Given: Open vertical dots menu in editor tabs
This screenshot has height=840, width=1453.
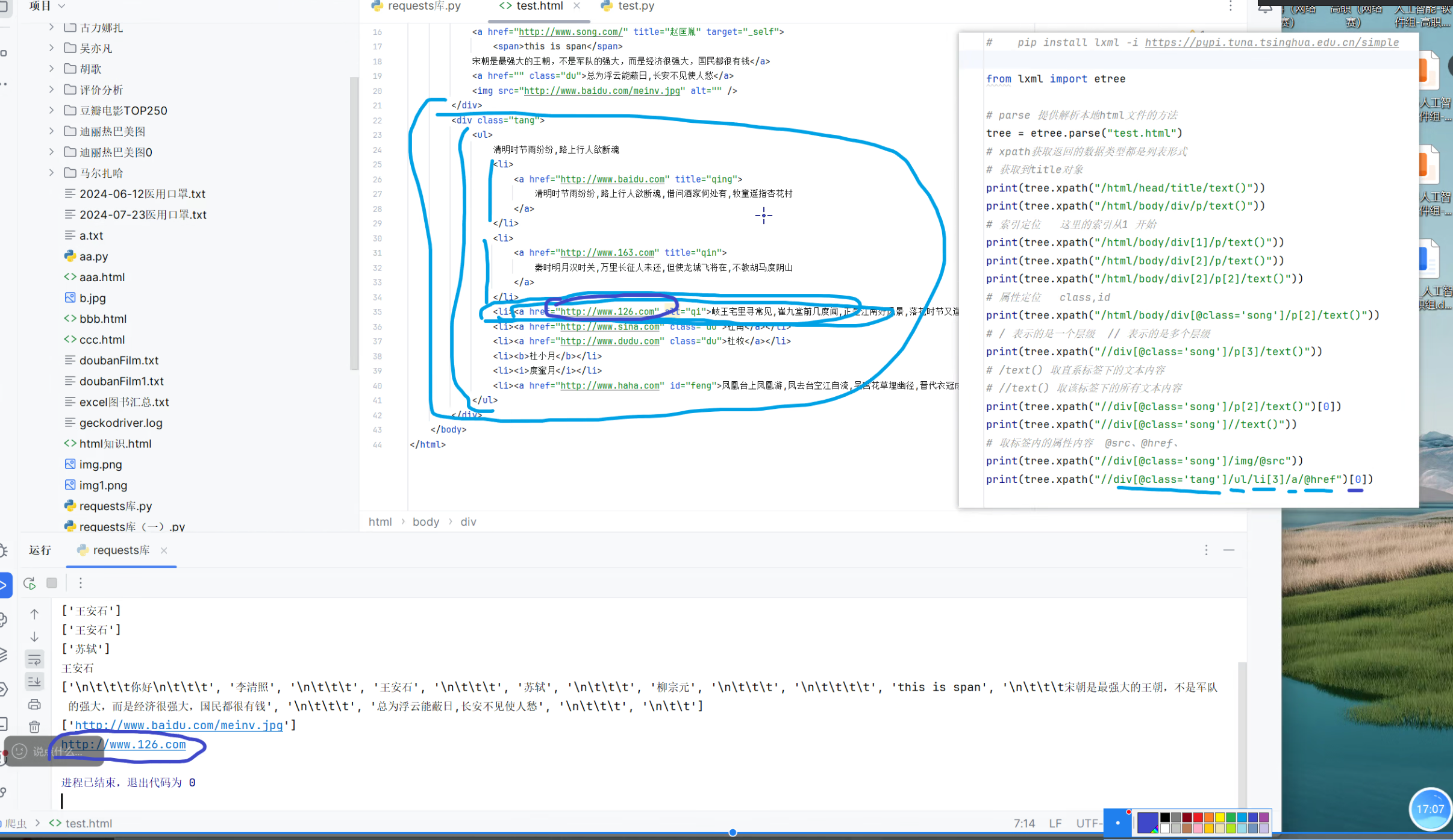Looking at the screenshot, I should pos(1230,6).
